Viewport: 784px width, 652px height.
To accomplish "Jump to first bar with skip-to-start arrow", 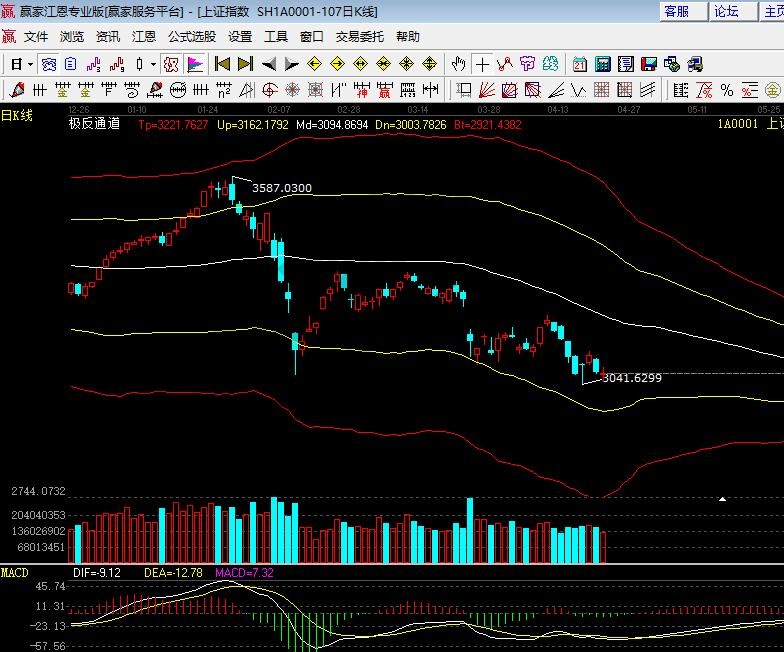I will pyautogui.click(x=223, y=64).
